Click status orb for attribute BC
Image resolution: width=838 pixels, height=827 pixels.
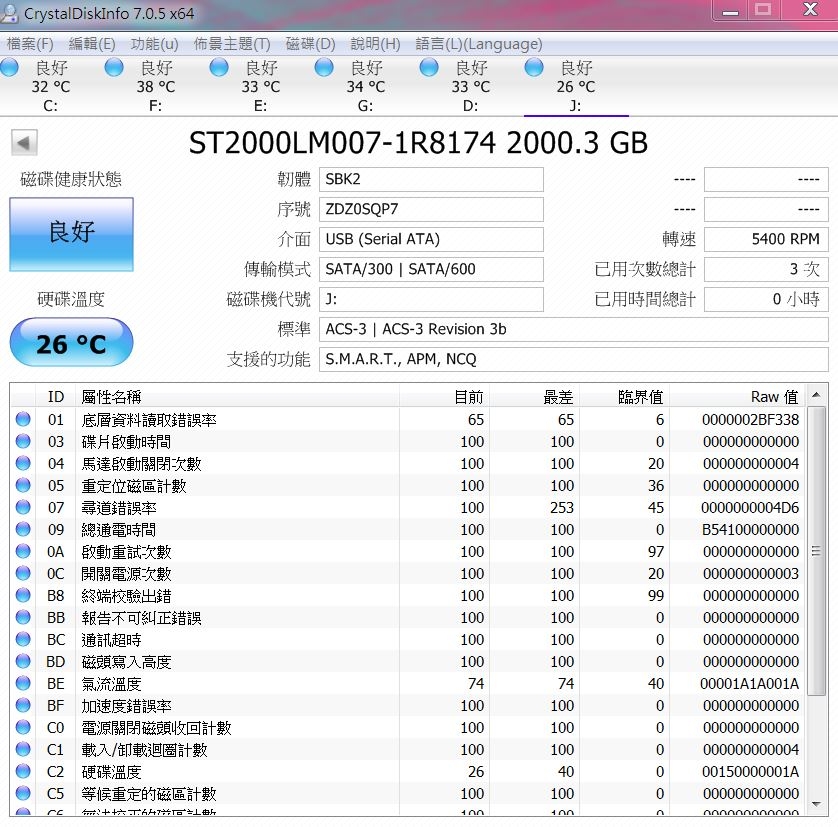(23, 639)
